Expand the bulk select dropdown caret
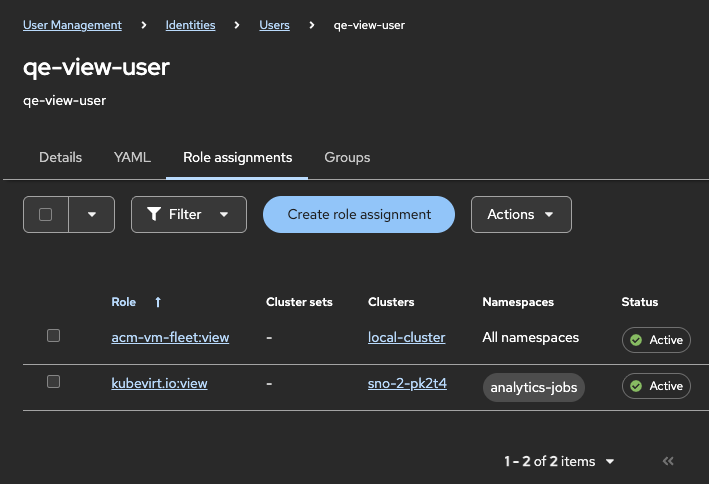 coord(92,214)
